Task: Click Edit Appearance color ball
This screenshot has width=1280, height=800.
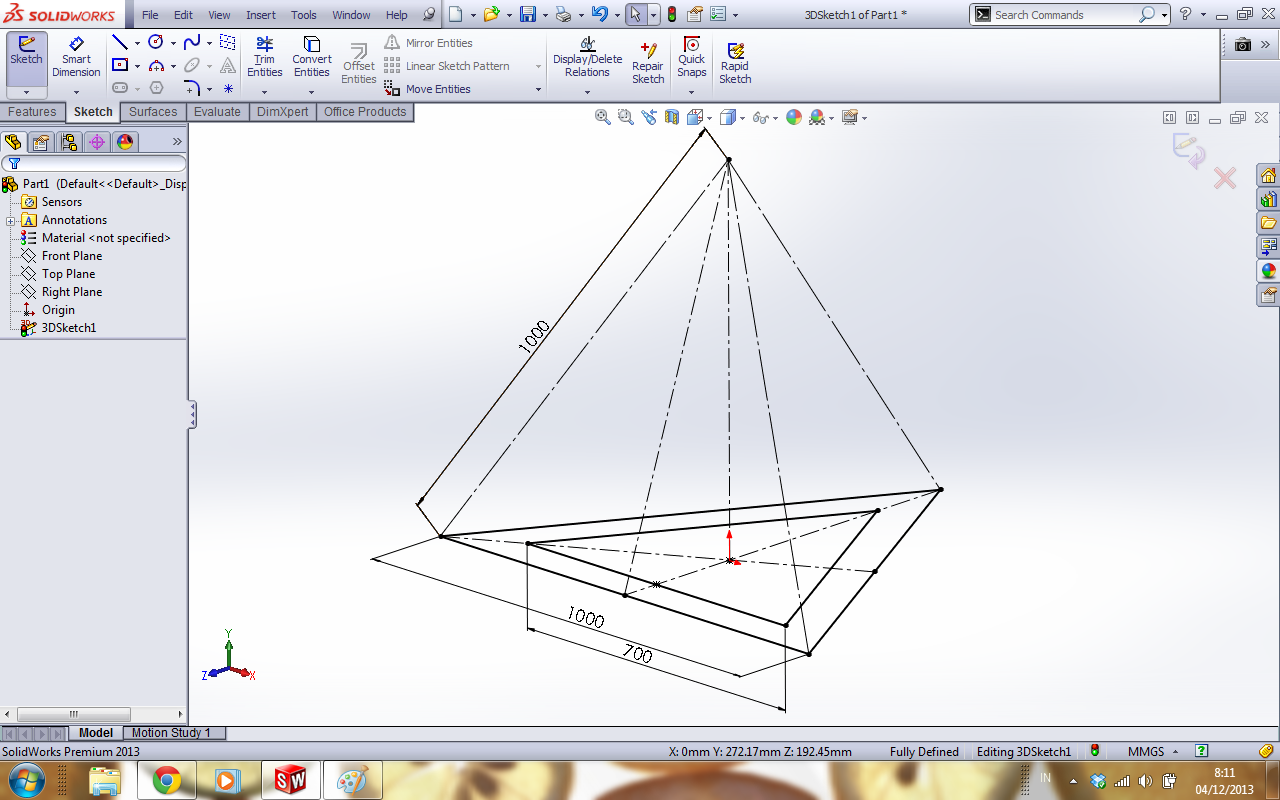Action: [x=794, y=117]
